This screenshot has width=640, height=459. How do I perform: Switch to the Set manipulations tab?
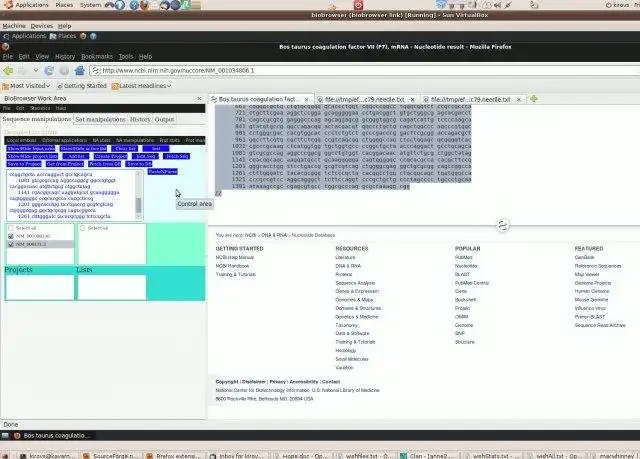pyautogui.click(x=100, y=120)
